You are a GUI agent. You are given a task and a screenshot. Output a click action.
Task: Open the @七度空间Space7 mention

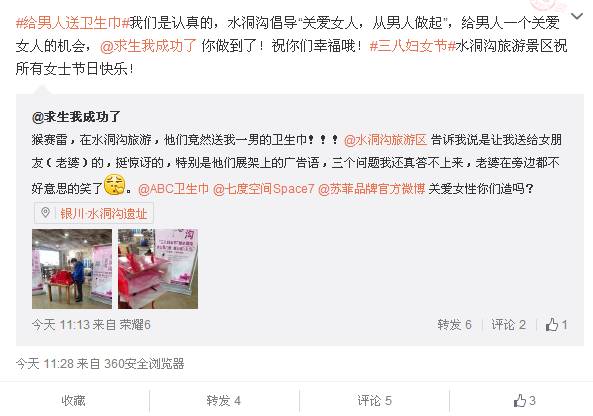tap(264, 188)
